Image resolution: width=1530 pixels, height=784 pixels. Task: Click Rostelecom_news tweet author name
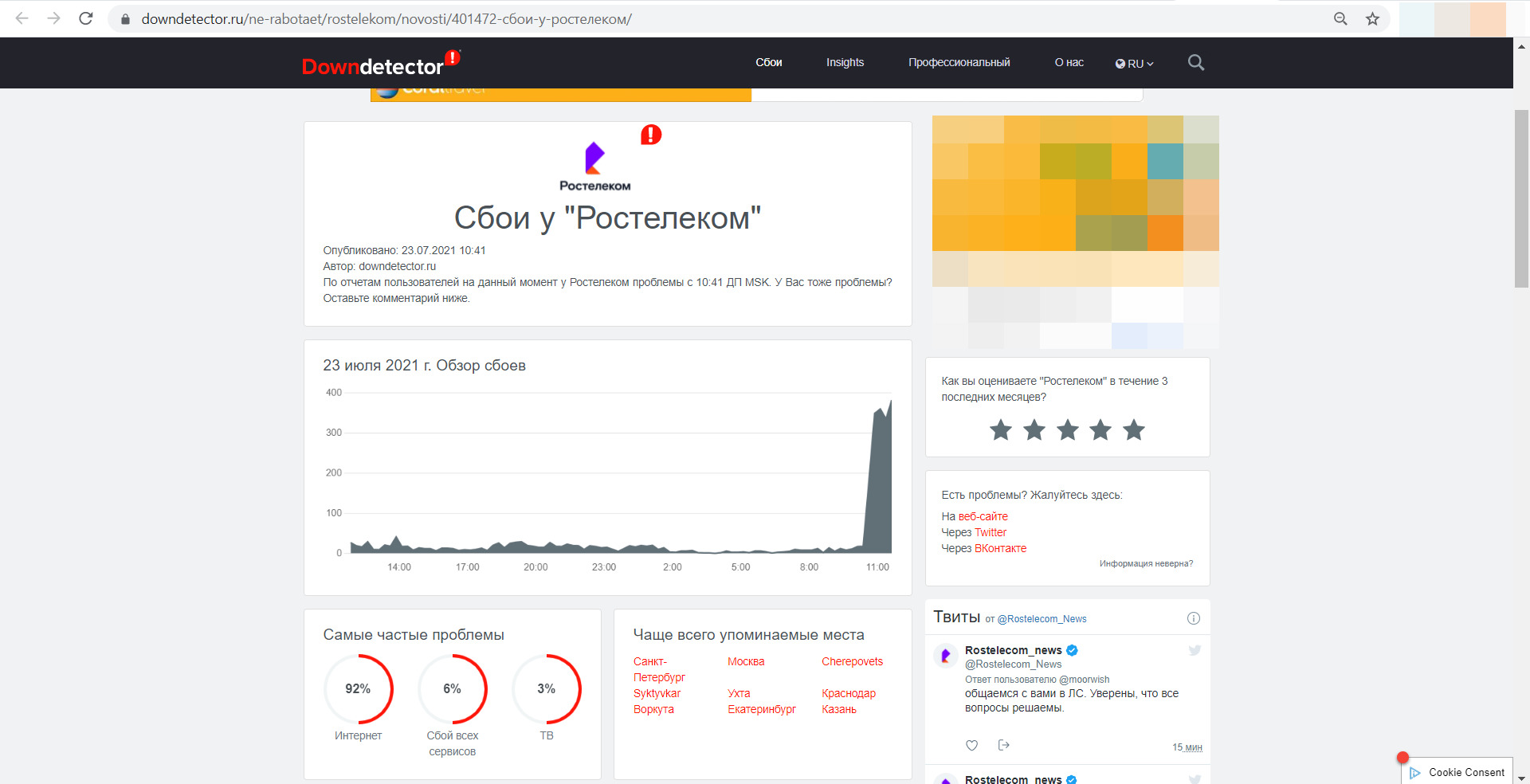point(1013,650)
